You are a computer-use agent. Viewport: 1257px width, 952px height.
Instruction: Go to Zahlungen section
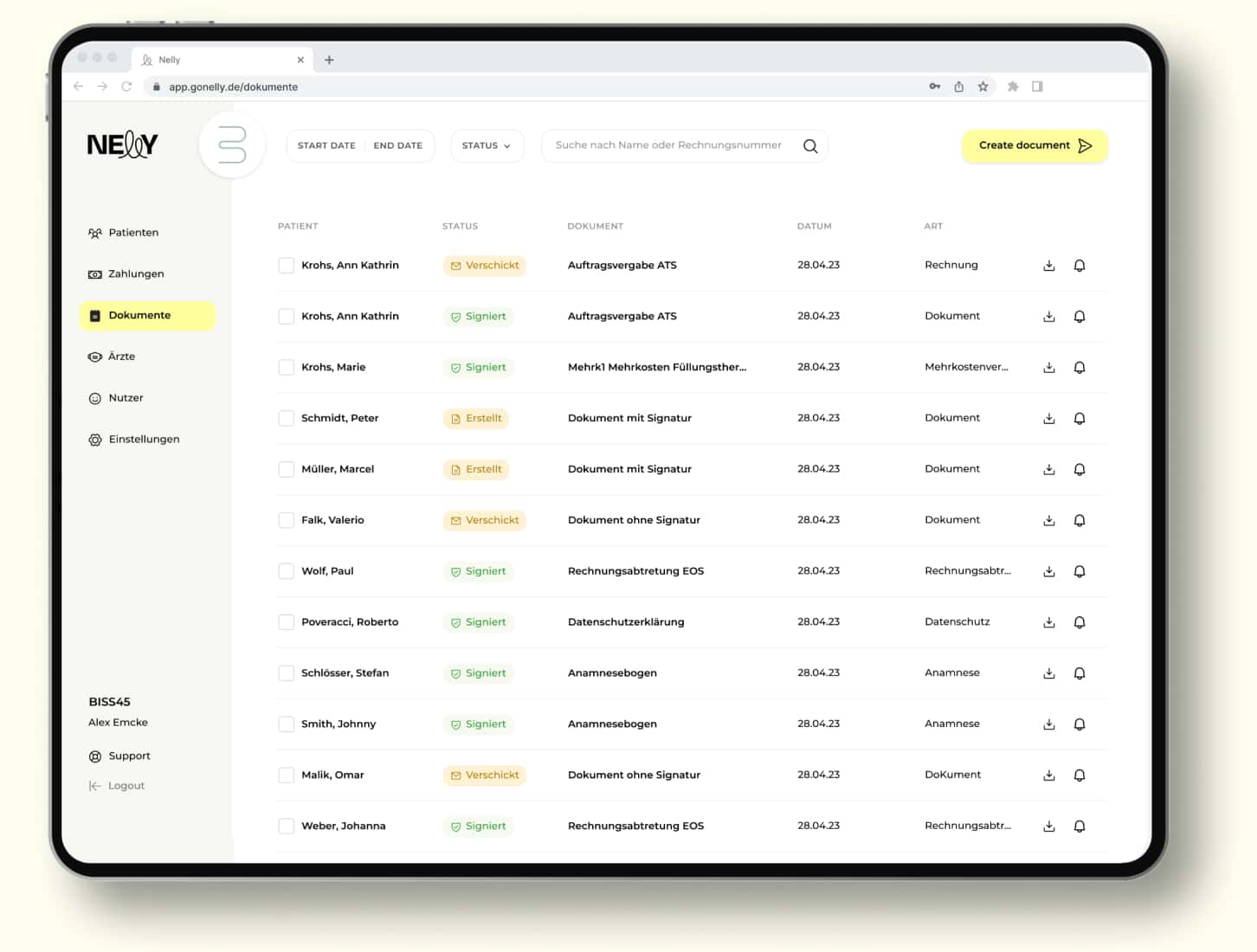point(126,274)
